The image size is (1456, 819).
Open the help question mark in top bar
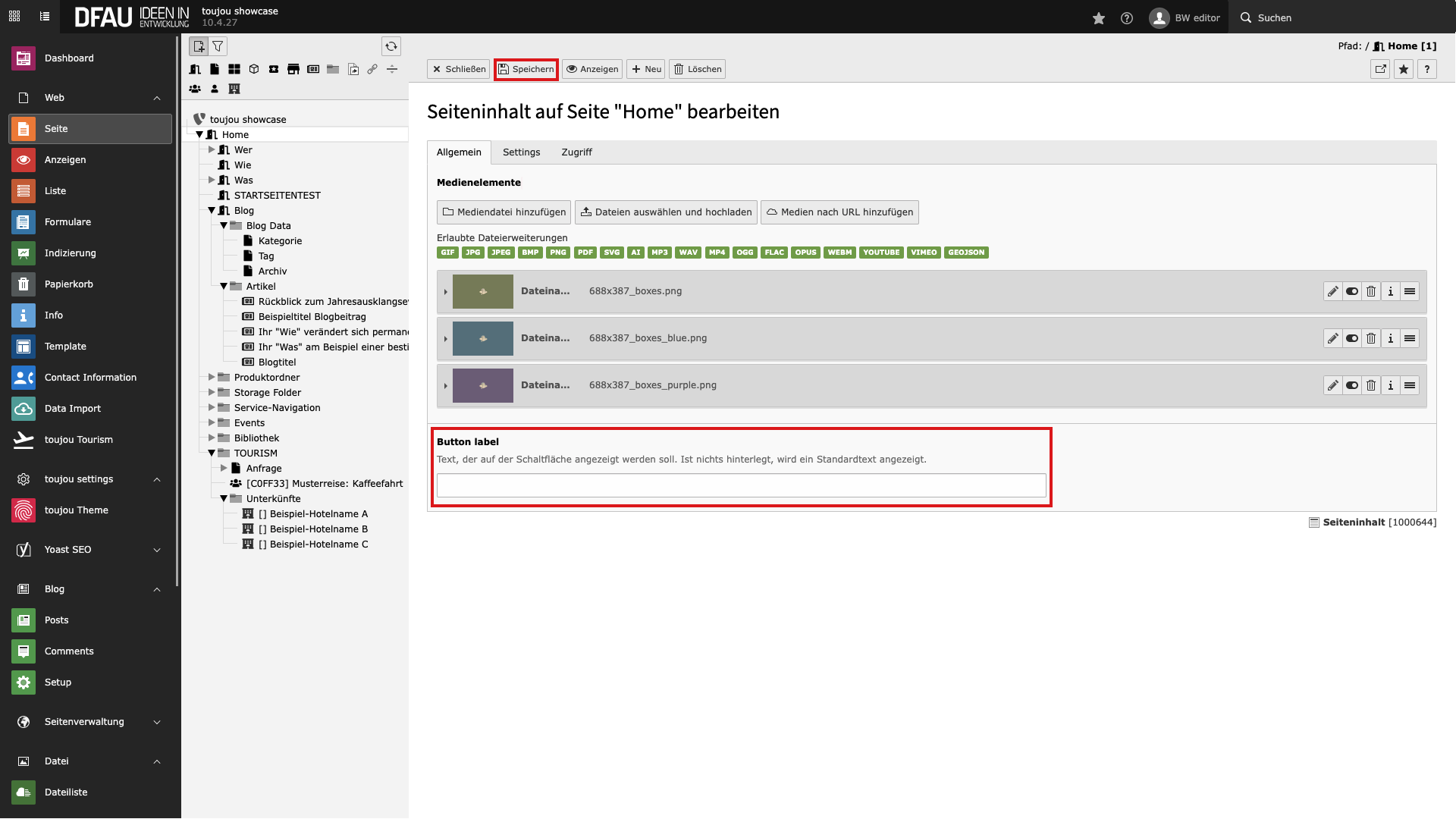(x=1127, y=17)
